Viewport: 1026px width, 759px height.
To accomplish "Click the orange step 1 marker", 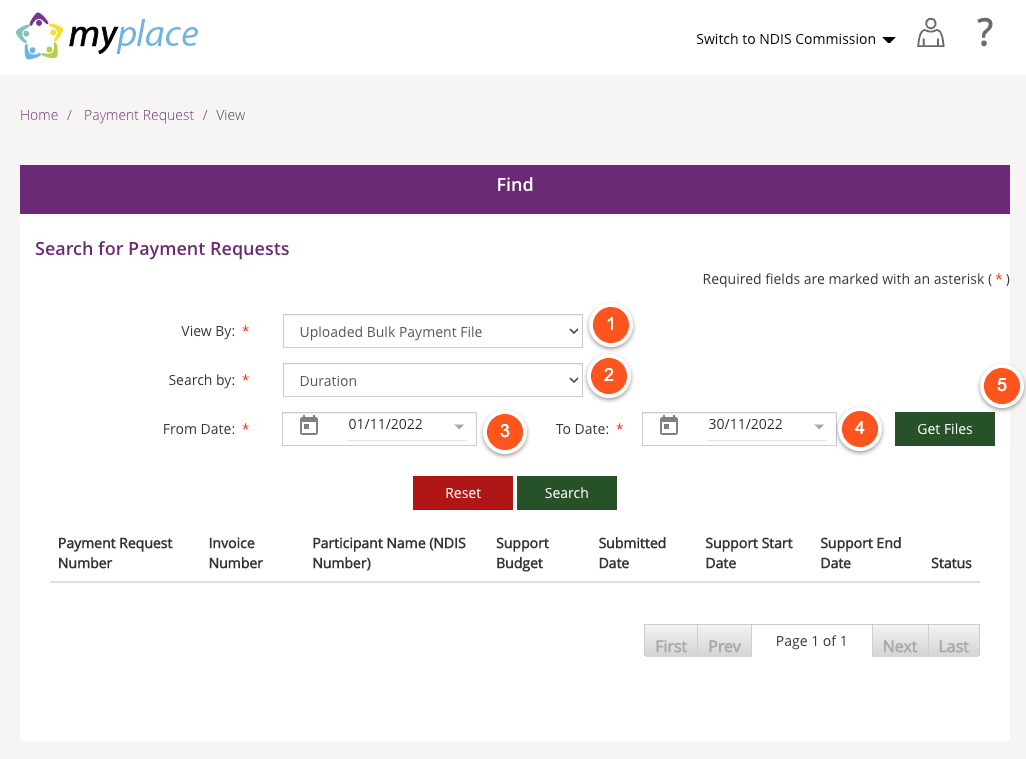I will [x=610, y=325].
